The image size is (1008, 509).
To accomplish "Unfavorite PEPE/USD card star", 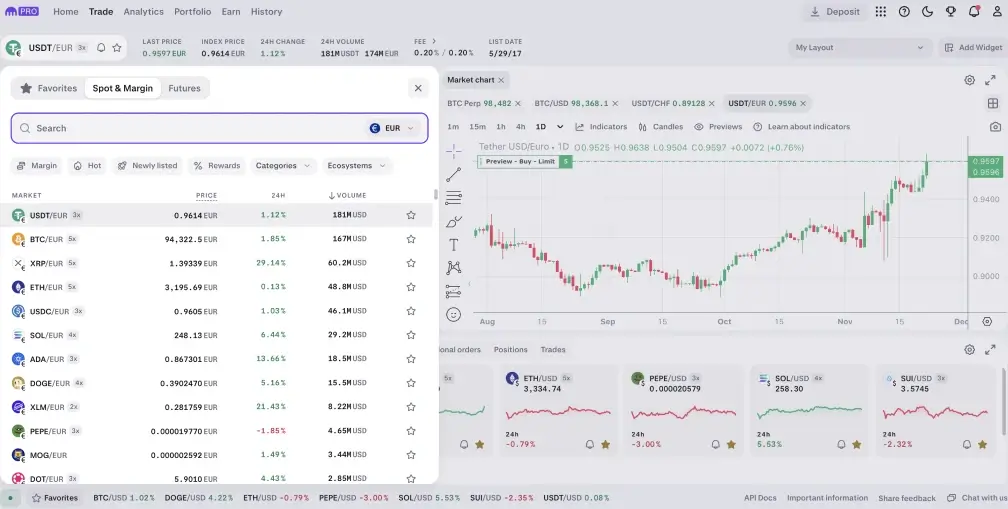I will pyautogui.click(x=731, y=444).
